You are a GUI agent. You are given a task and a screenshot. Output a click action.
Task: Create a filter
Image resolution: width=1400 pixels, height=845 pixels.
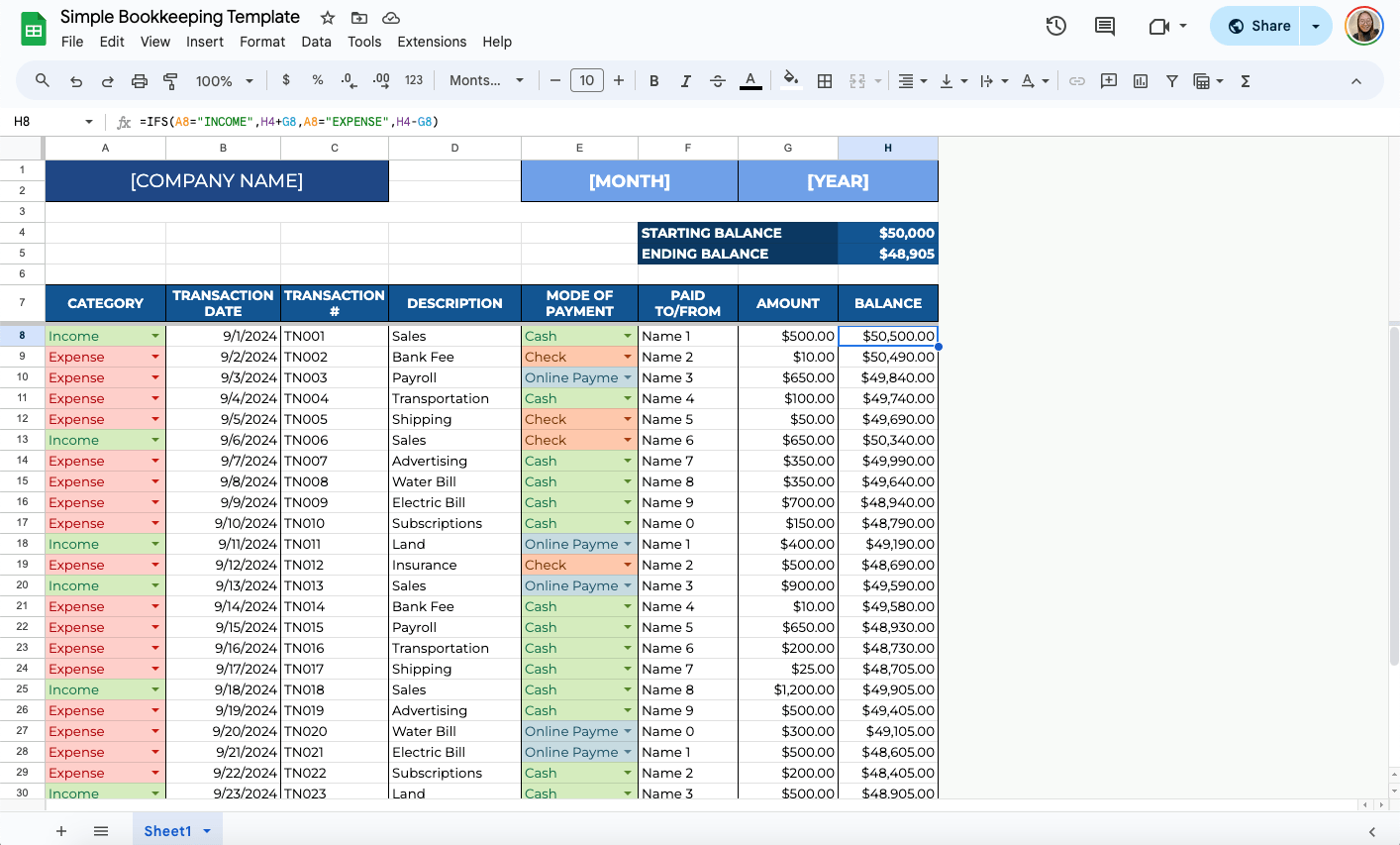coord(1171,80)
